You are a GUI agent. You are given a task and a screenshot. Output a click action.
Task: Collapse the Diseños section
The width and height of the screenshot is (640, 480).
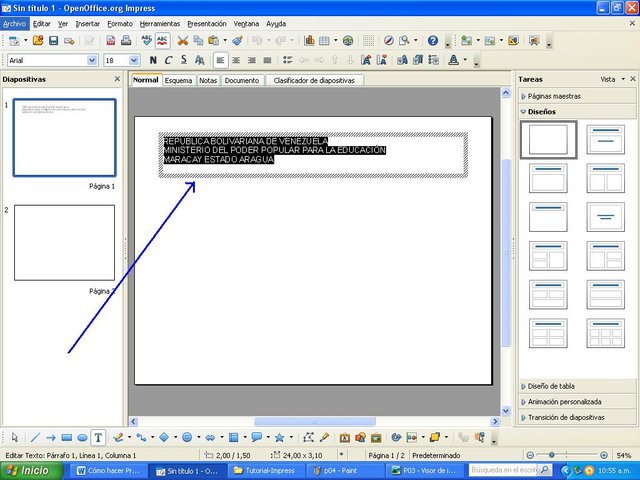(x=577, y=111)
